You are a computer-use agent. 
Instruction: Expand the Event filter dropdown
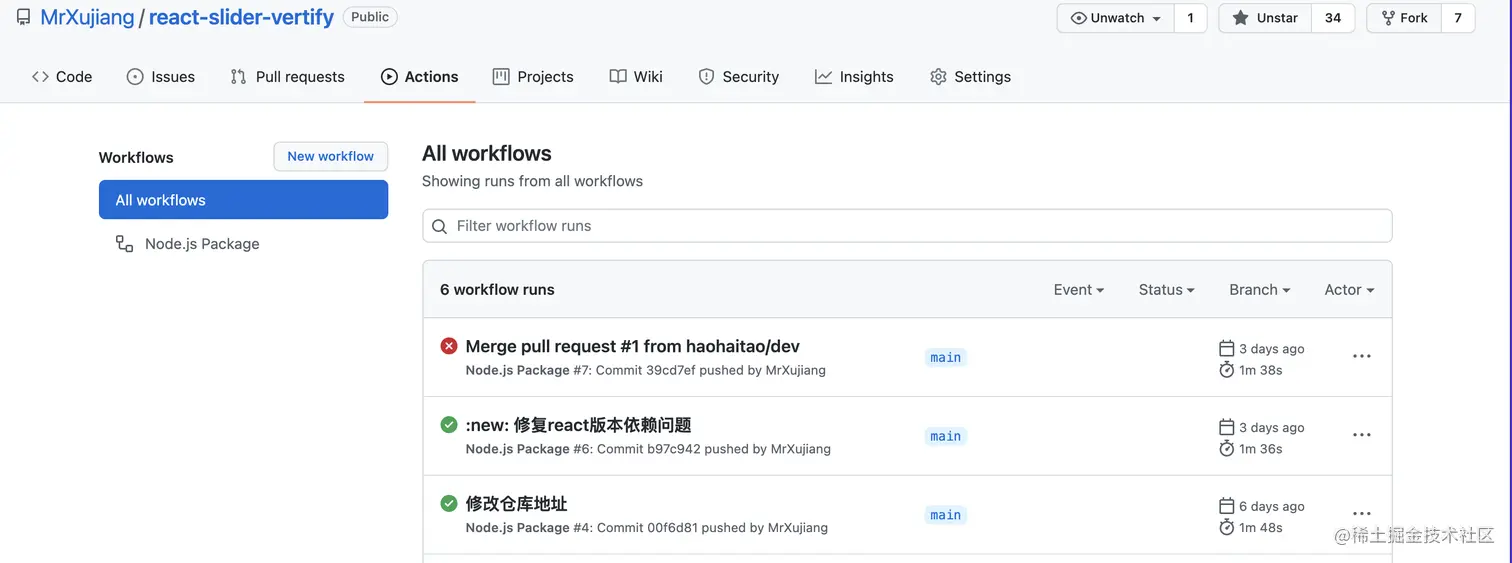[1079, 290]
